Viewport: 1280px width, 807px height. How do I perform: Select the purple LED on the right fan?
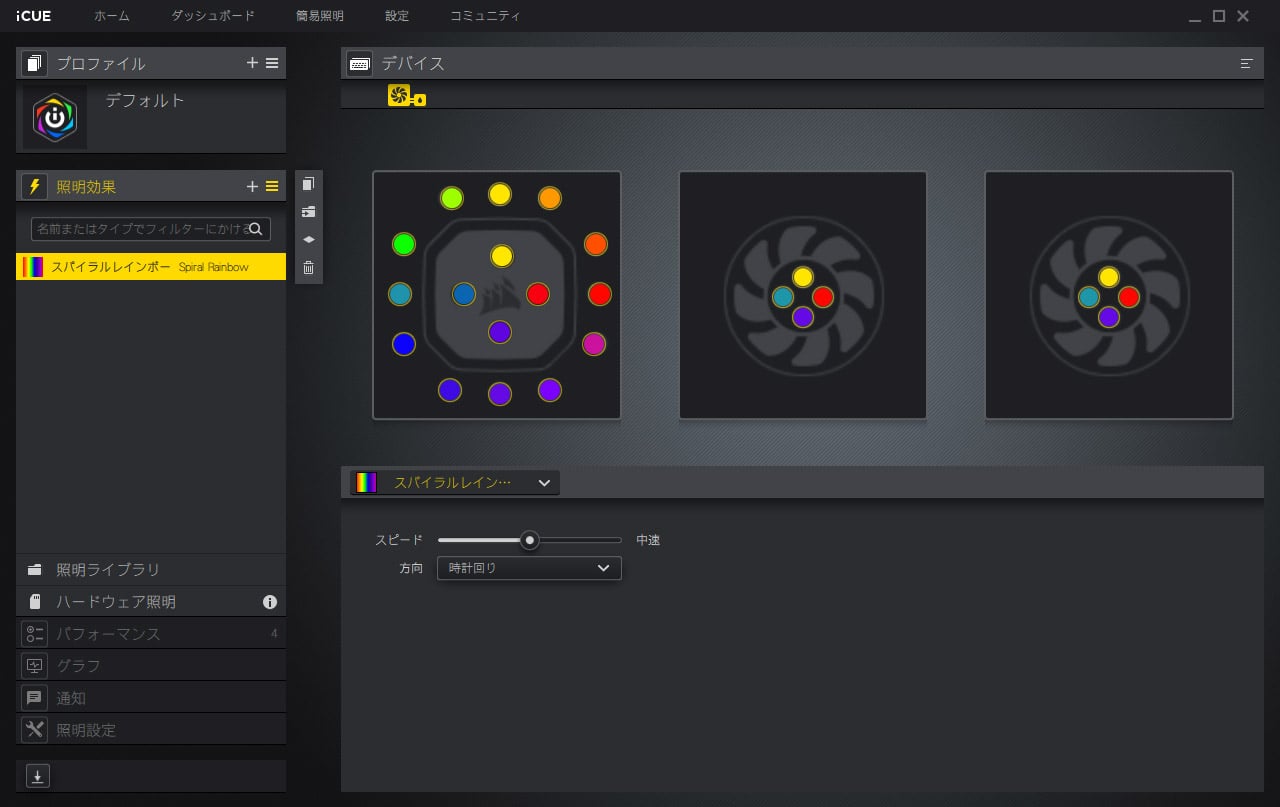(1109, 317)
